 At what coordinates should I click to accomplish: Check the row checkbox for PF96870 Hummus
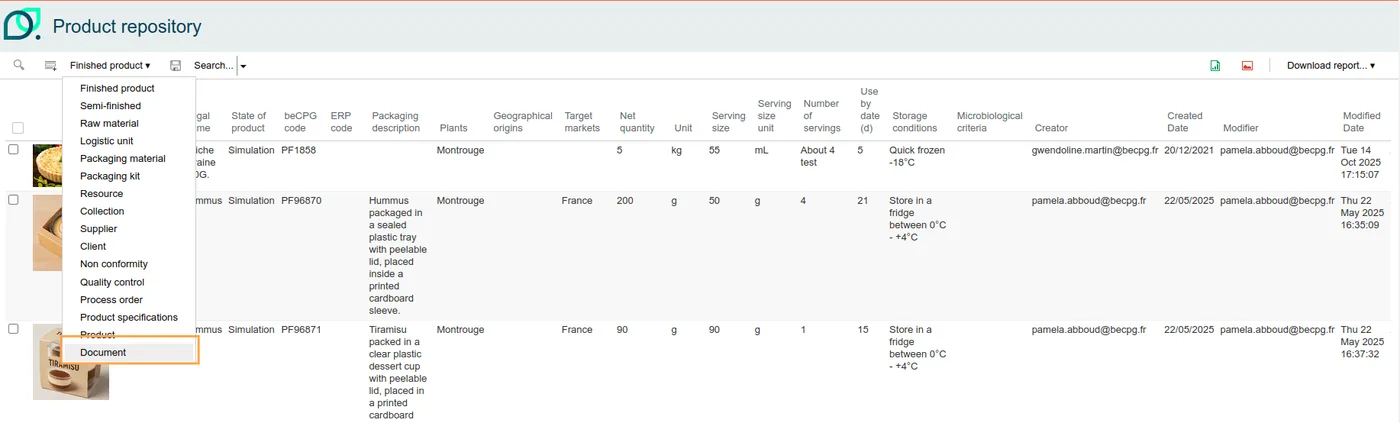click(x=13, y=200)
